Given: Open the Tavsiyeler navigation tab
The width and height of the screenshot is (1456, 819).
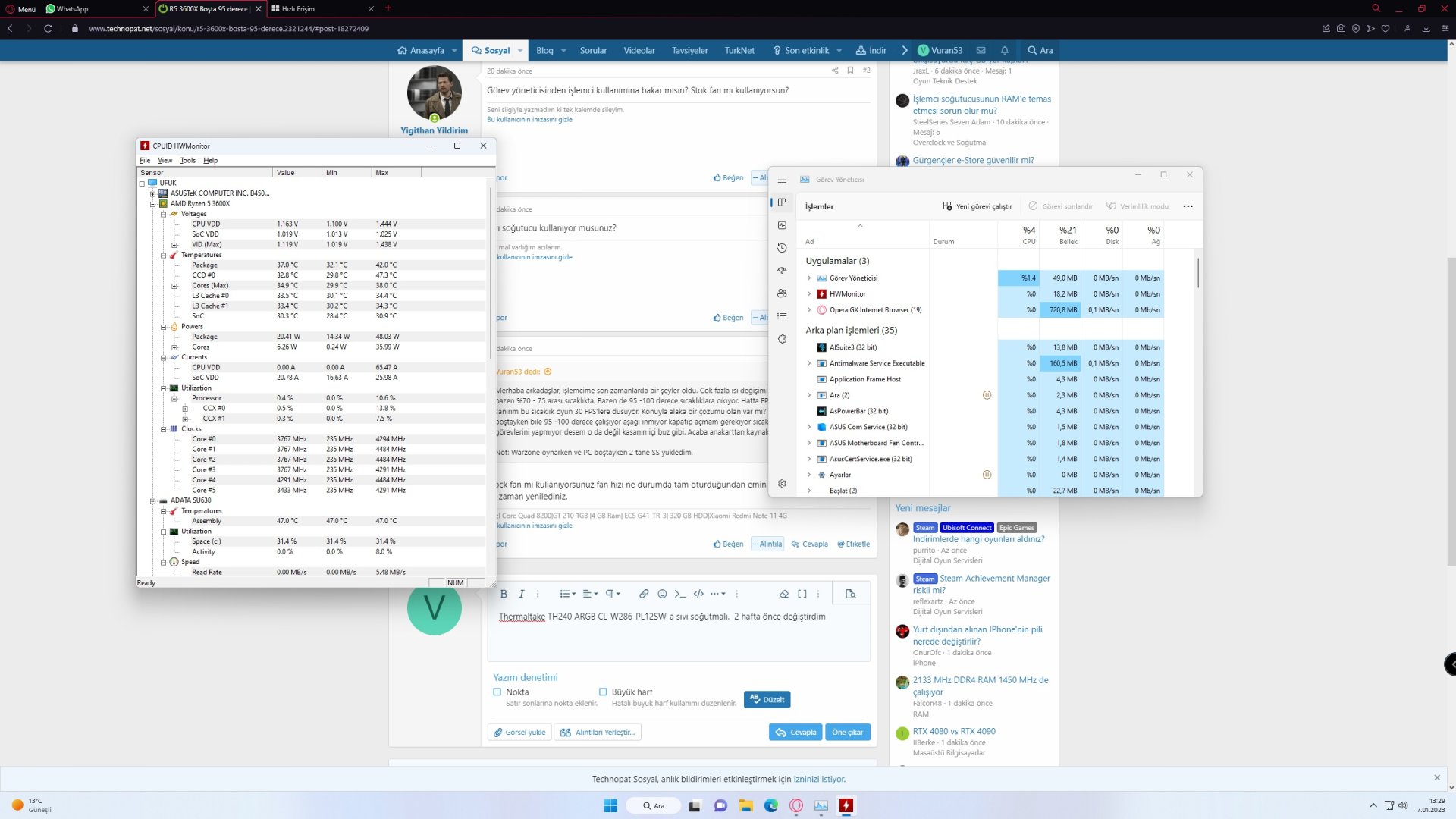Looking at the screenshot, I should point(689,51).
